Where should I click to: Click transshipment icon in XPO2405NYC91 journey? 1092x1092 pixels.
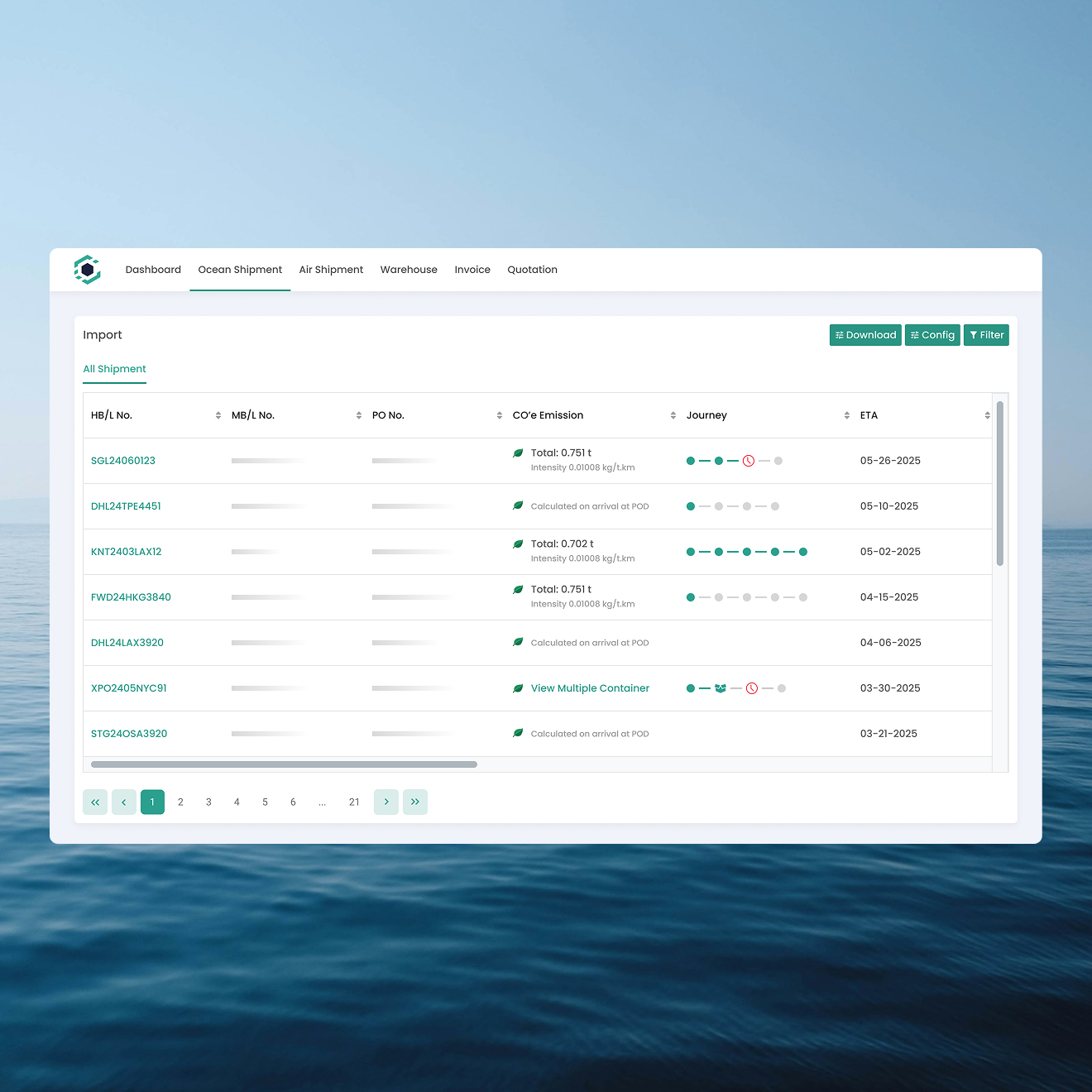pos(720,688)
